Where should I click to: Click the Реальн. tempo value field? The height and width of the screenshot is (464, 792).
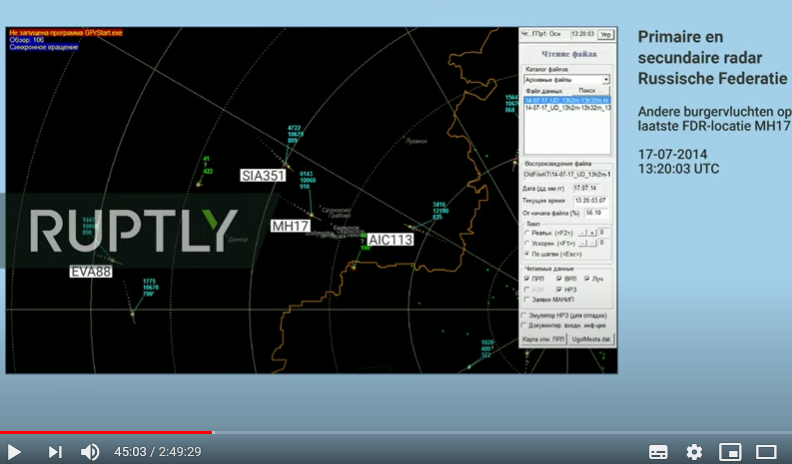pyautogui.click(x=603, y=233)
